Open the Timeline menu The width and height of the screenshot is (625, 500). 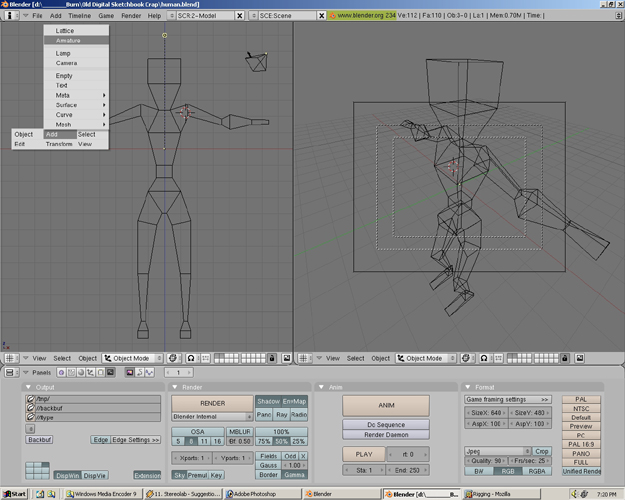point(79,16)
